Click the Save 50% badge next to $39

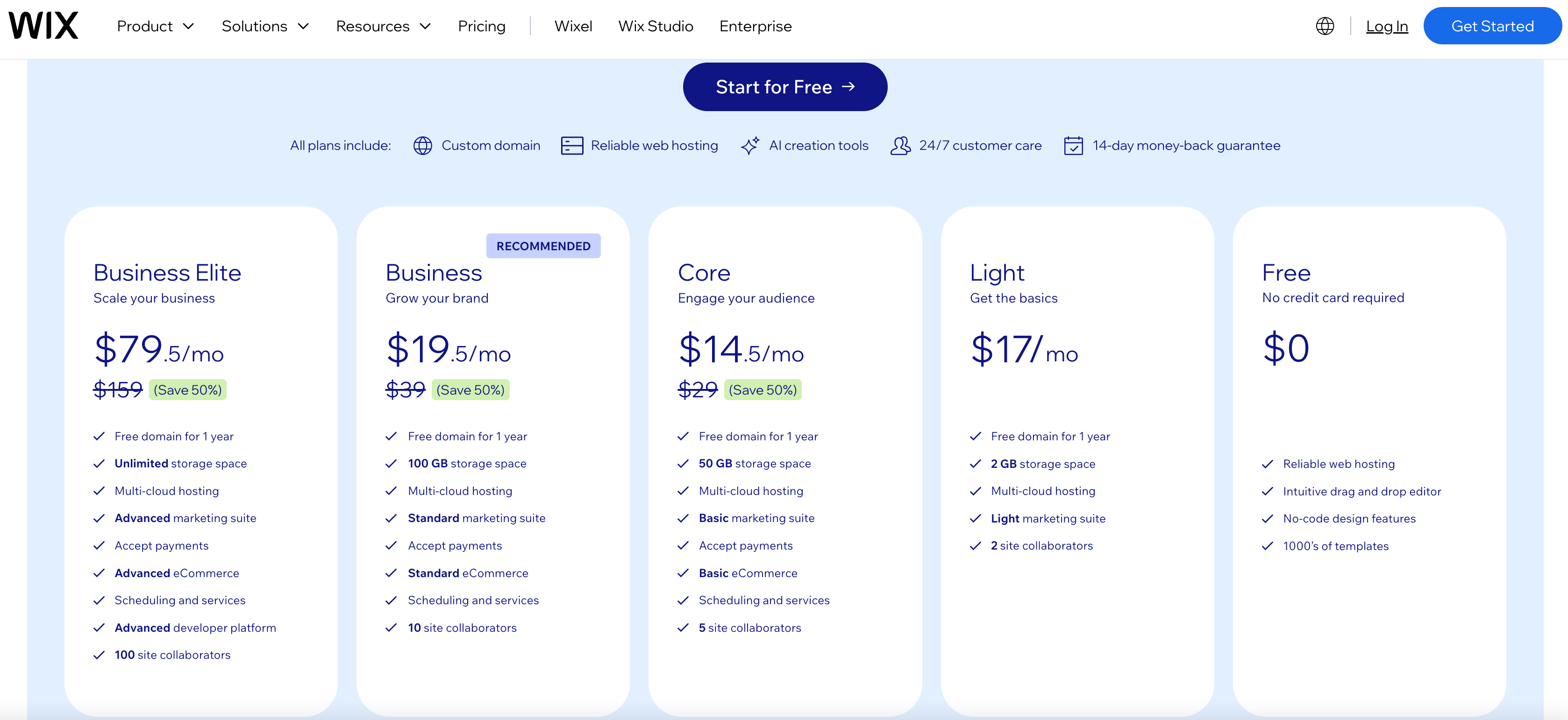470,390
